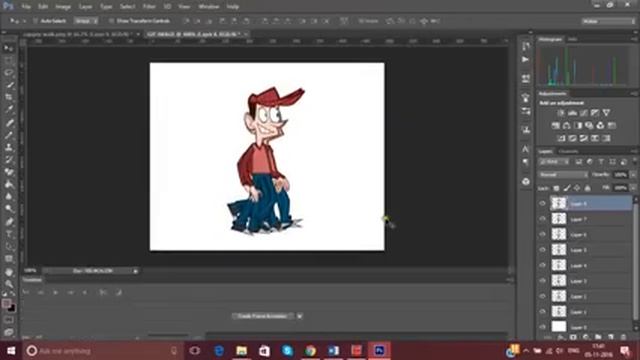Click the foreground color swatch
The image size is (640, 360).
(6, 304)
